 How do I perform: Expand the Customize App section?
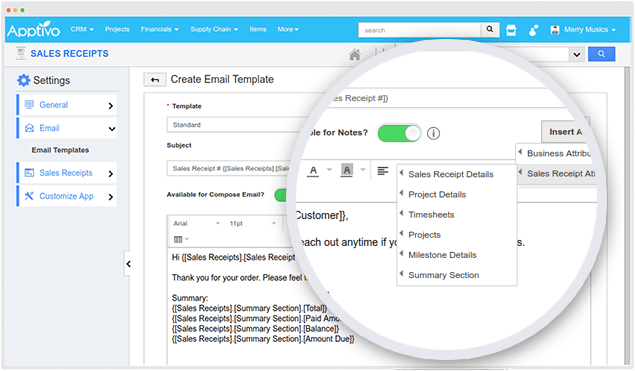tap(67, 196)
